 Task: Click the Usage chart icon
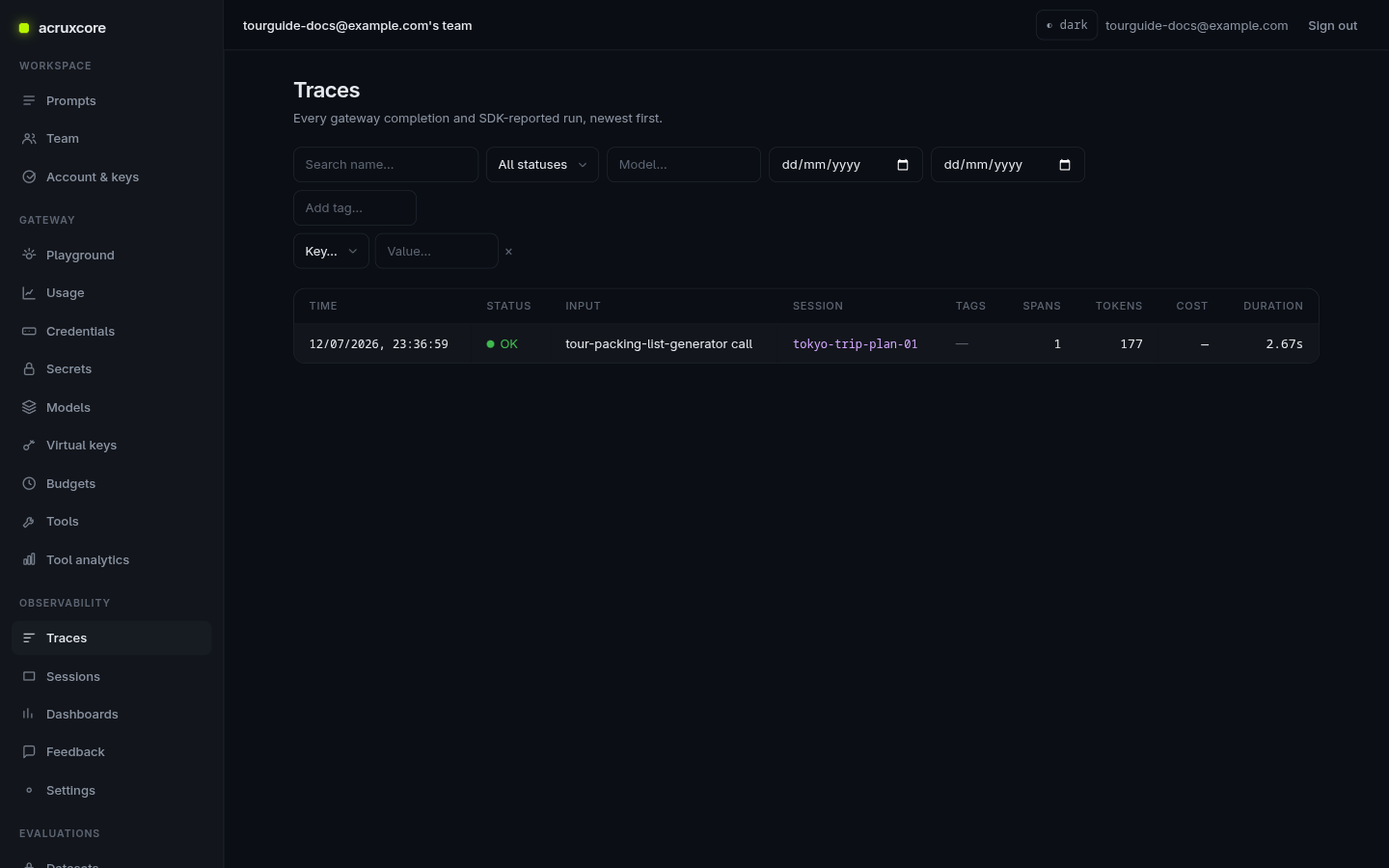pos(29,293)
